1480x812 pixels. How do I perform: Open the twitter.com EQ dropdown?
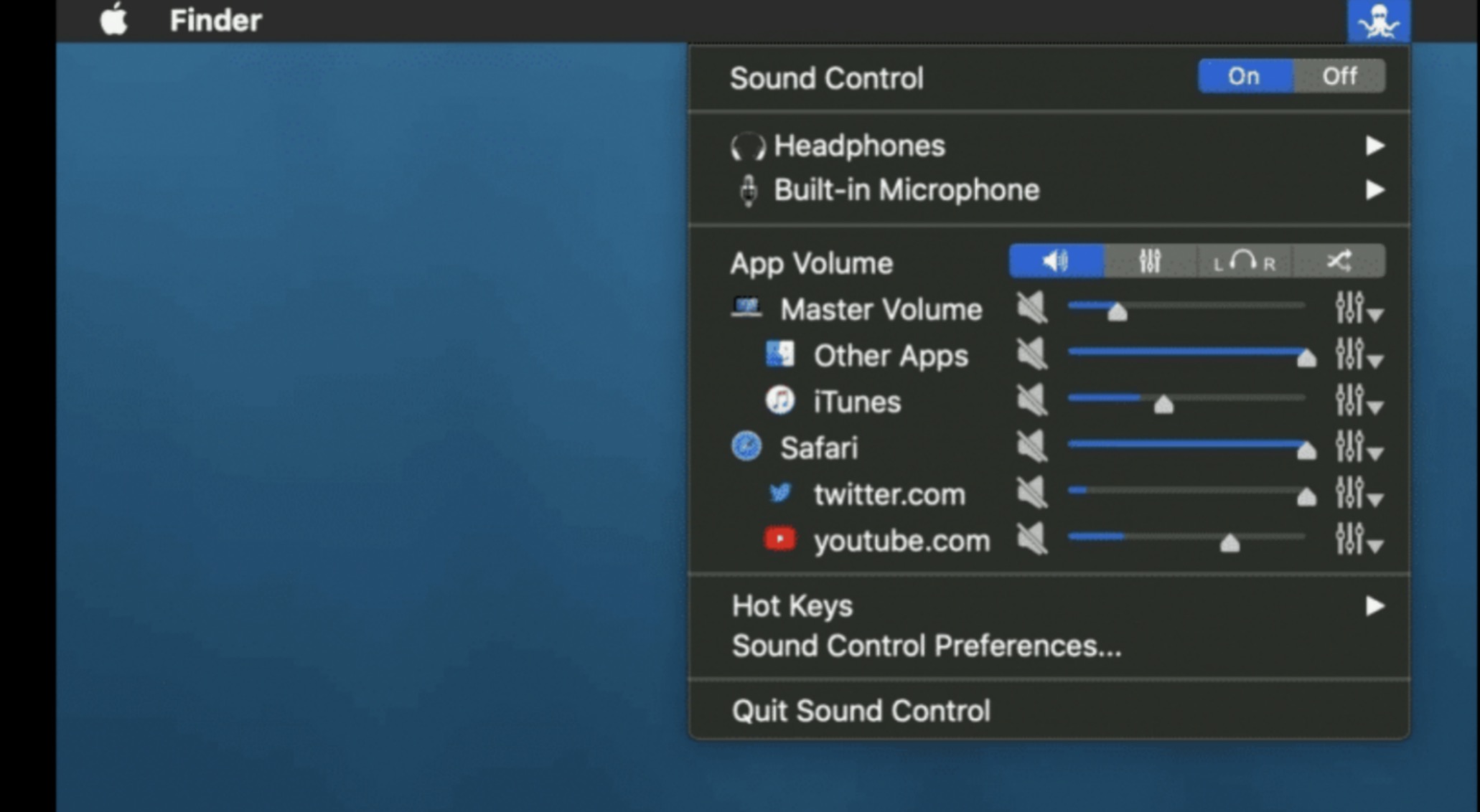[1359, 494]
